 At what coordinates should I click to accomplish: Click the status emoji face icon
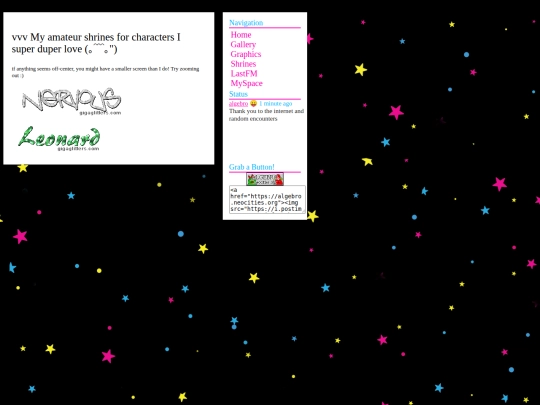[253, 103]
